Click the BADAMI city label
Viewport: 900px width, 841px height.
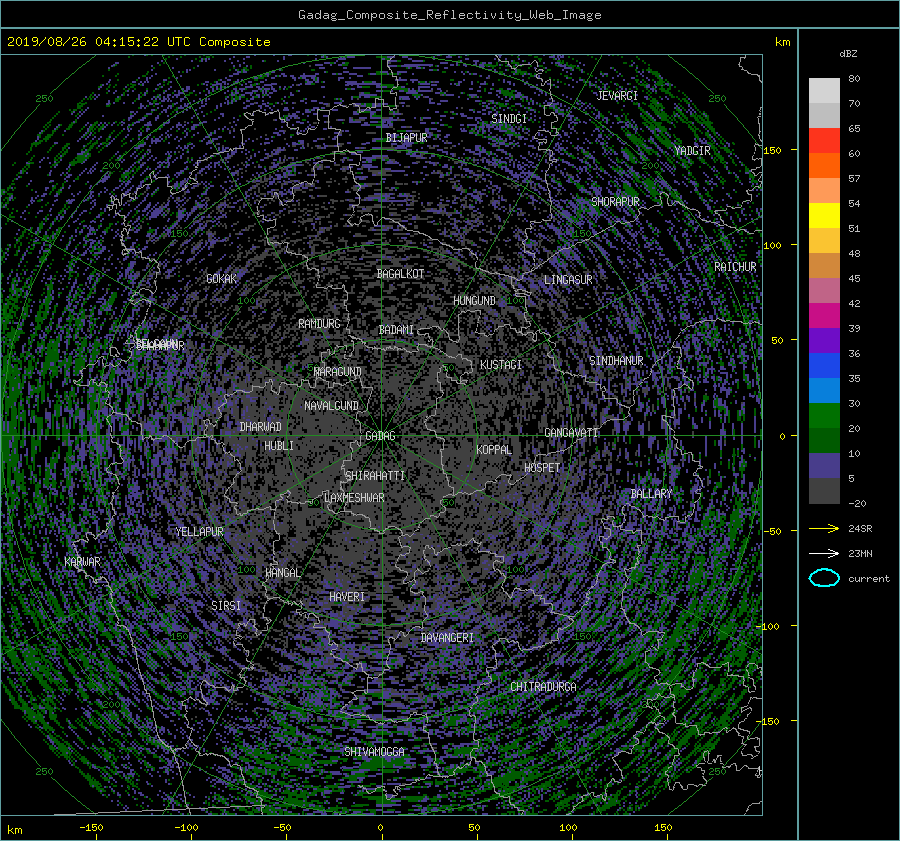397,330
